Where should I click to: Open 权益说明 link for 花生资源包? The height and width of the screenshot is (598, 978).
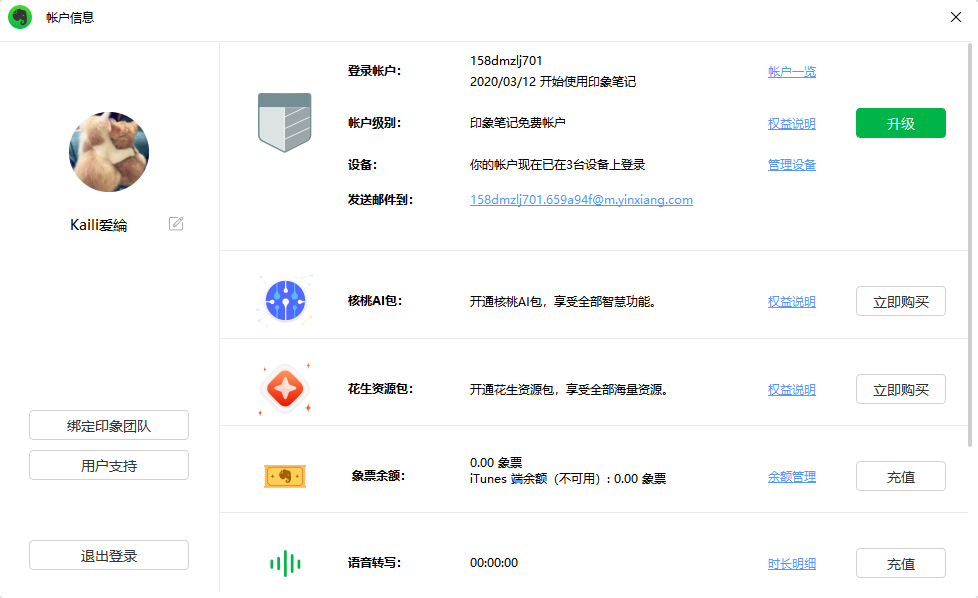coord(792,390)
